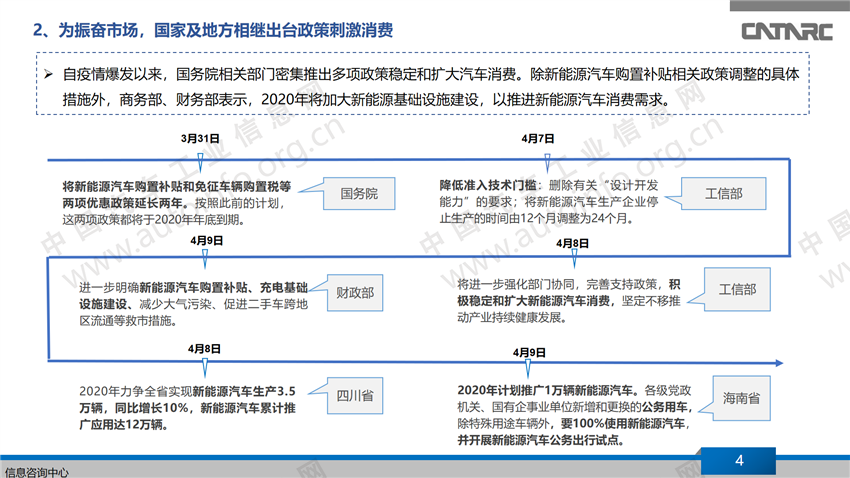Click the 工信部 callout beside 强化部门协同 text
Image resolution: width=850 pixels, height=478 pixels.
(737, 289)
